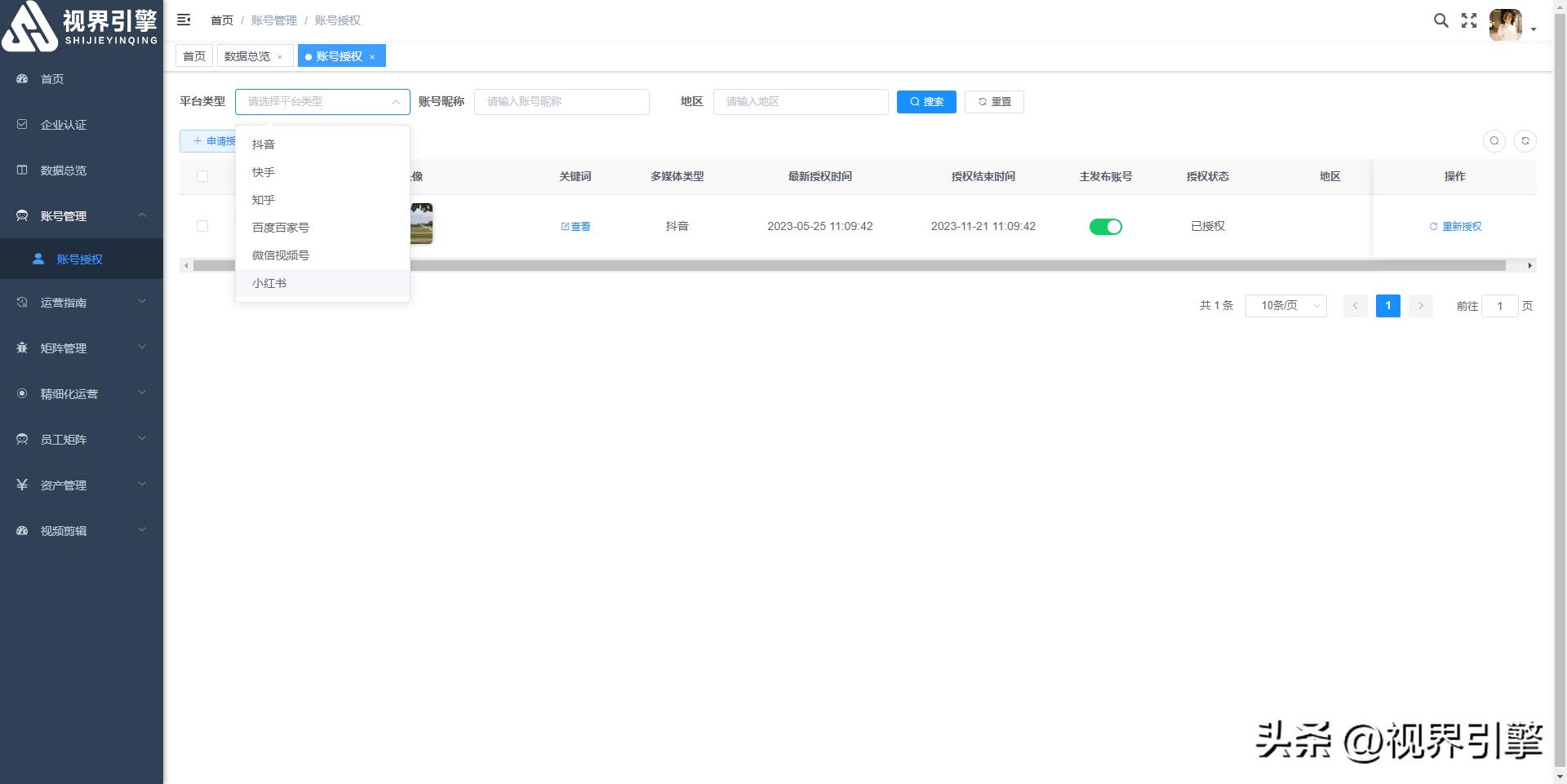Select 小红书 from the platform dropdown
Screen dimensions: 1567x784
click(269, 283)
